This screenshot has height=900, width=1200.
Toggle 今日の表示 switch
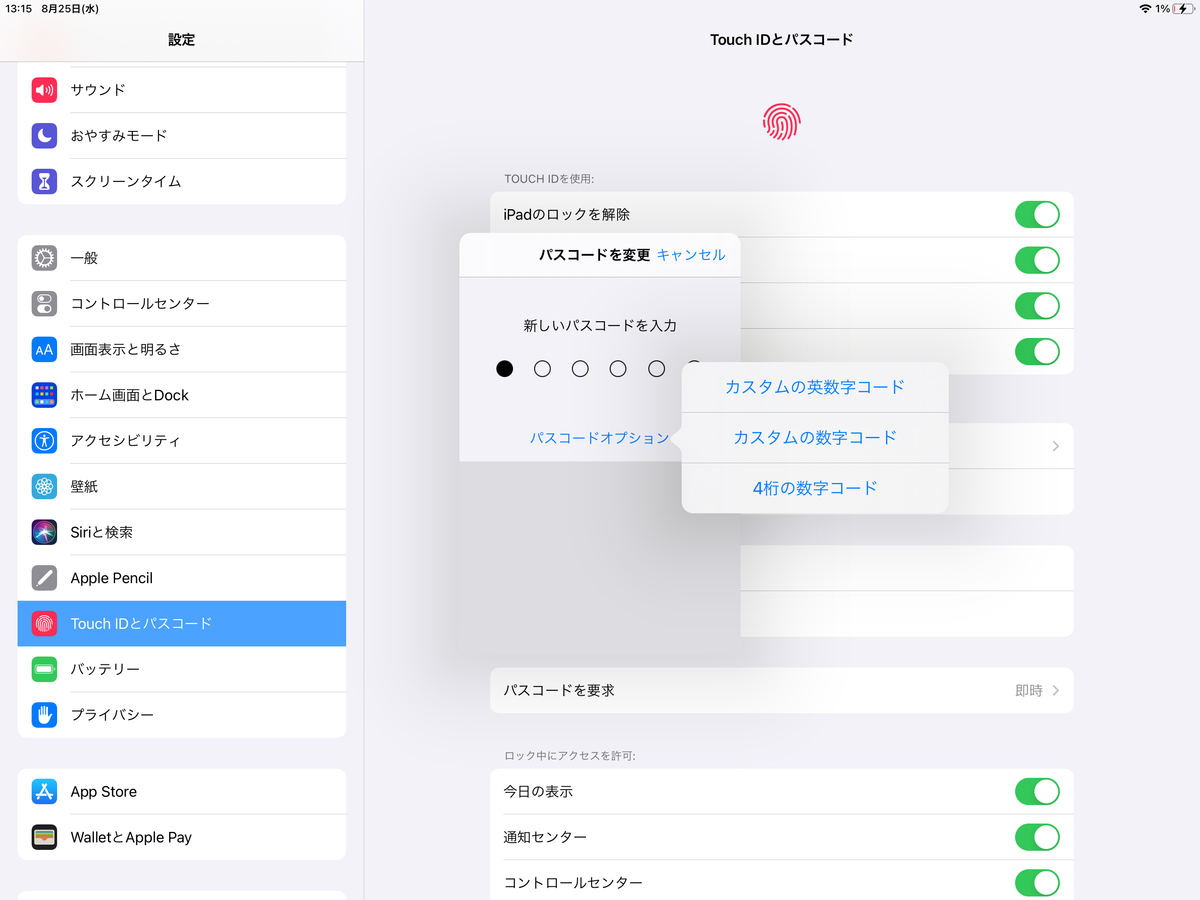(1037, 792)
